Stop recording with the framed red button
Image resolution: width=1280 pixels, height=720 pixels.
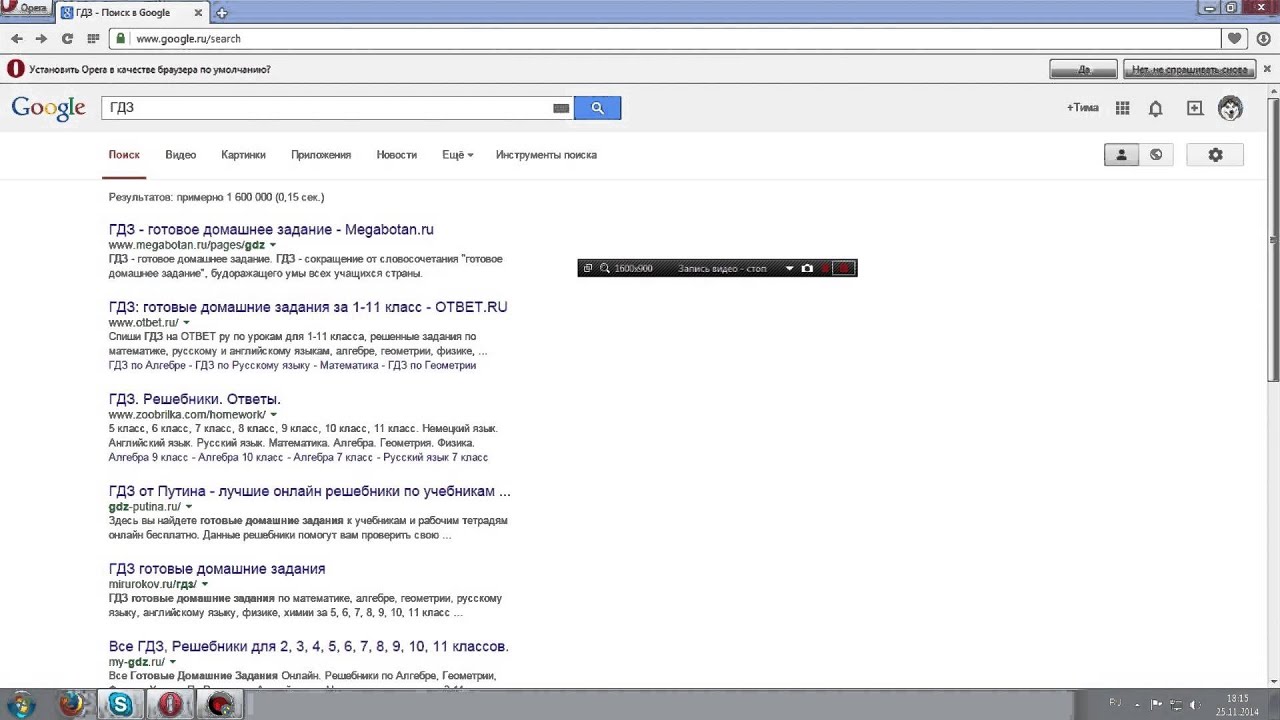[844, 268]
